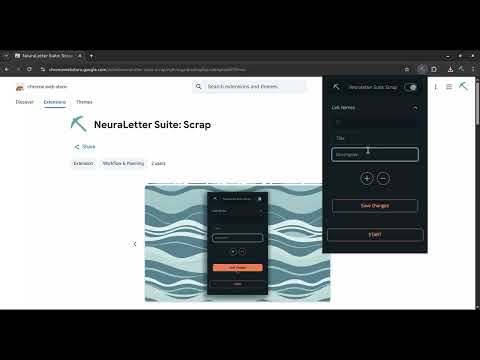Click the extension preview screenshot
Screen dimensions: 480x360
[237, 243]
